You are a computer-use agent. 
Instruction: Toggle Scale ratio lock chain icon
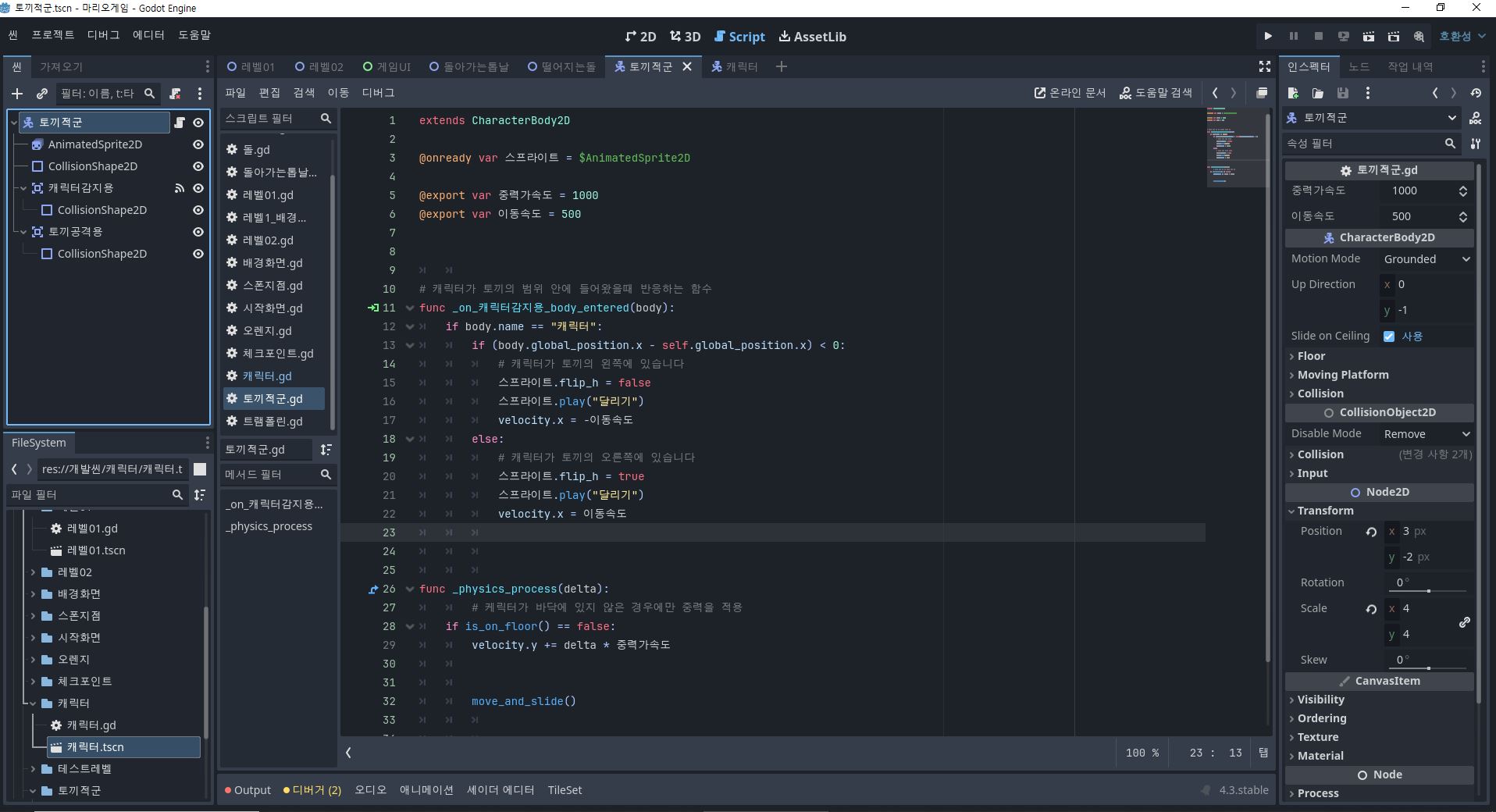point(1465,622)
